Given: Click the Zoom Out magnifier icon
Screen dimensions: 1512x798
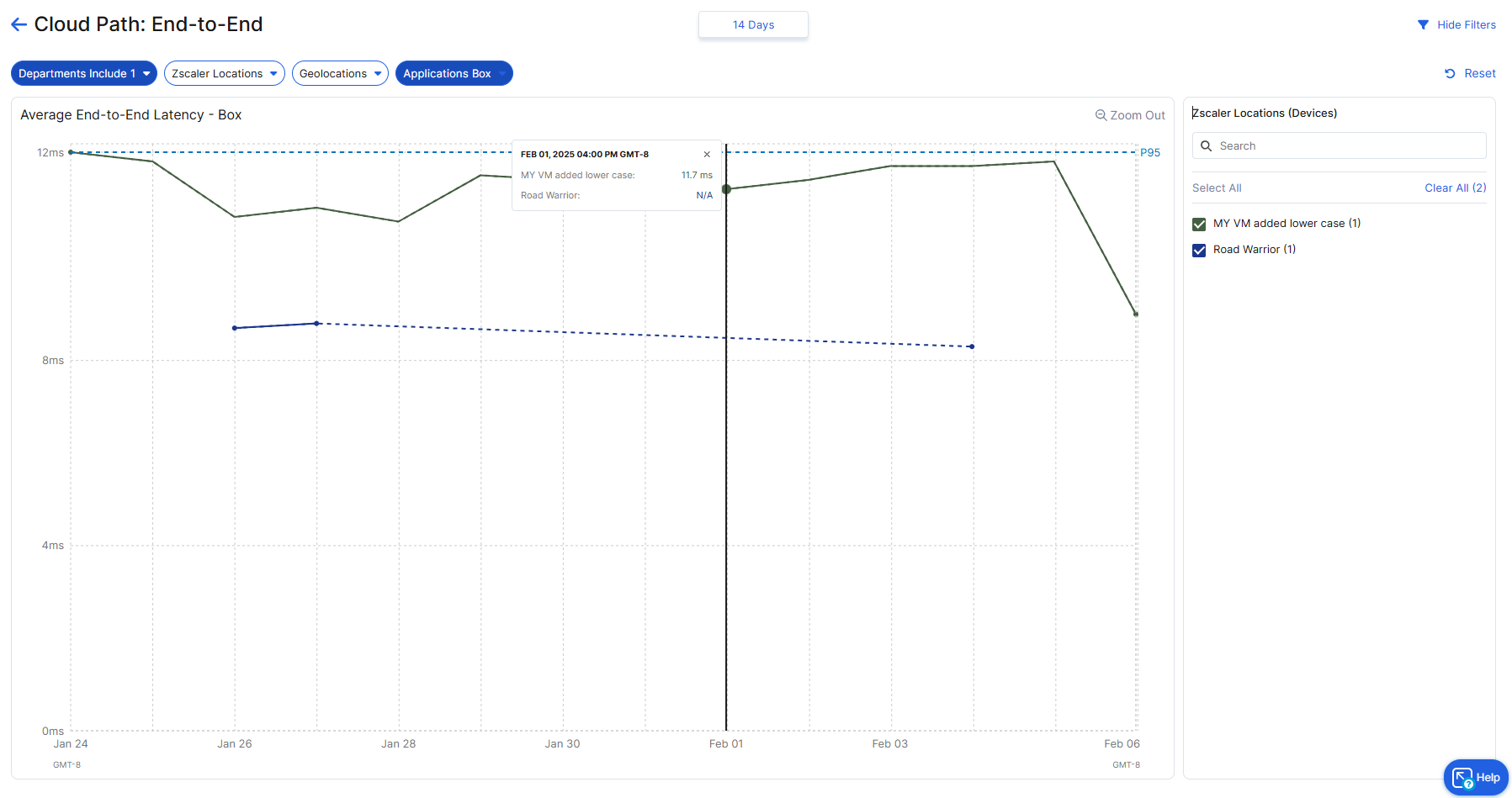Looking at the screenshot, I should (1101, 115).
